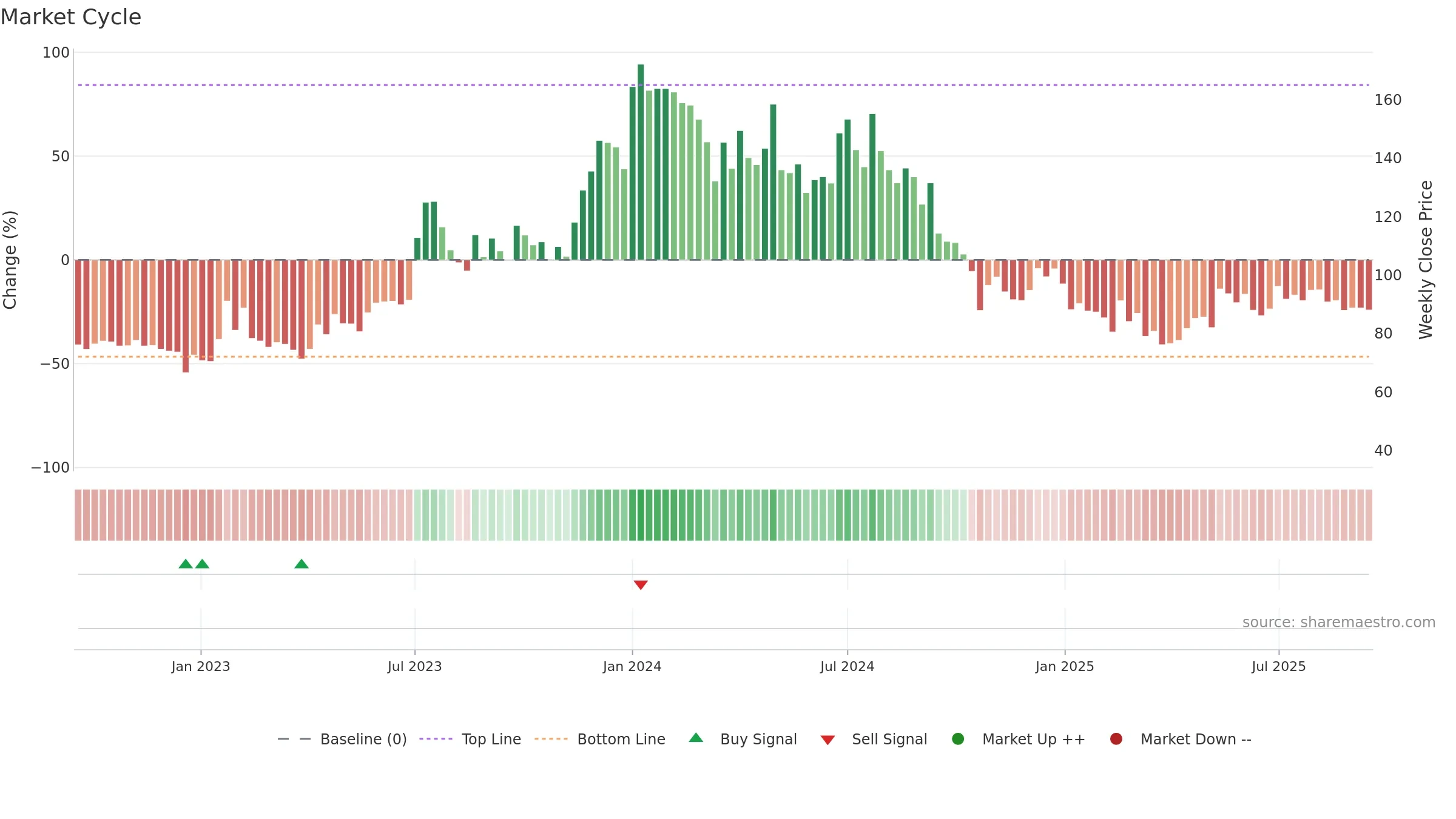Toggle Buy Signal in the legend
The height and width of the screenshot is (819, 1456).
[743, 739]
